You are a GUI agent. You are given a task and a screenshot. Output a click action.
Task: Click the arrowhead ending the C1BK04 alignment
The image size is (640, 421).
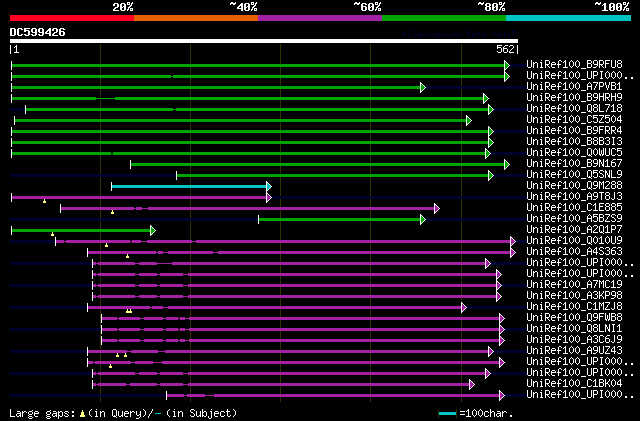pyautogui.click(x=472, y=385)
